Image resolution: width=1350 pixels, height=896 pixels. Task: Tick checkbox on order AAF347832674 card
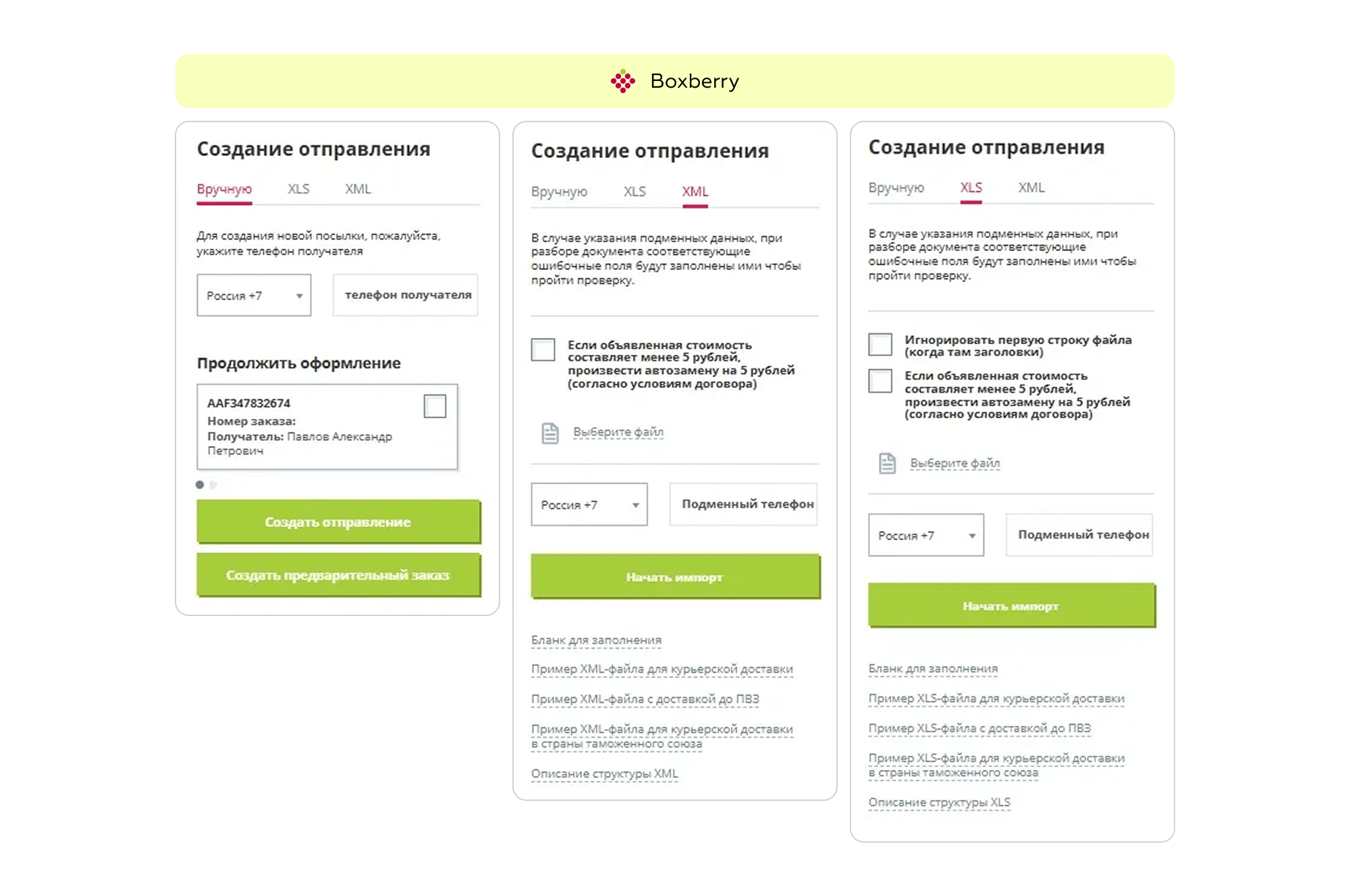(435, 406)
